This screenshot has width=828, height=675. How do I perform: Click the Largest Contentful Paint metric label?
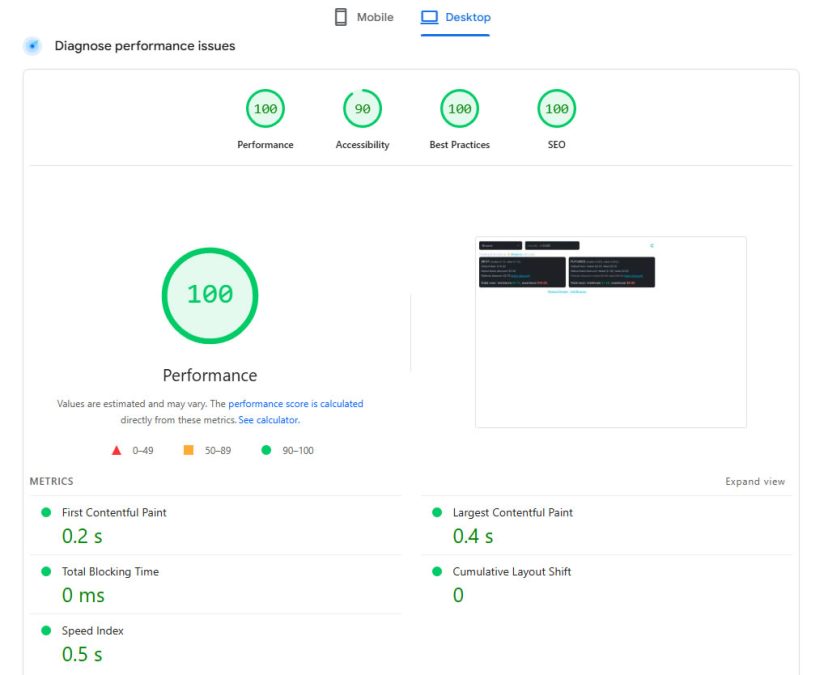click(513, 512)
